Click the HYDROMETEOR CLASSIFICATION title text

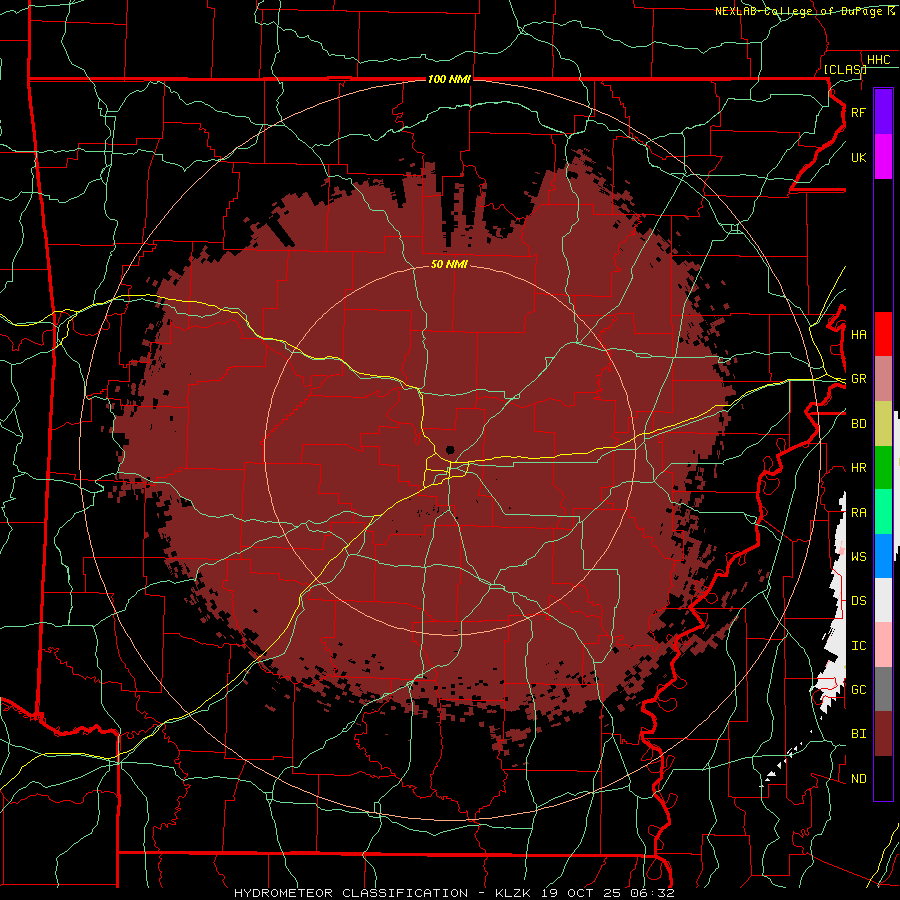351,893
